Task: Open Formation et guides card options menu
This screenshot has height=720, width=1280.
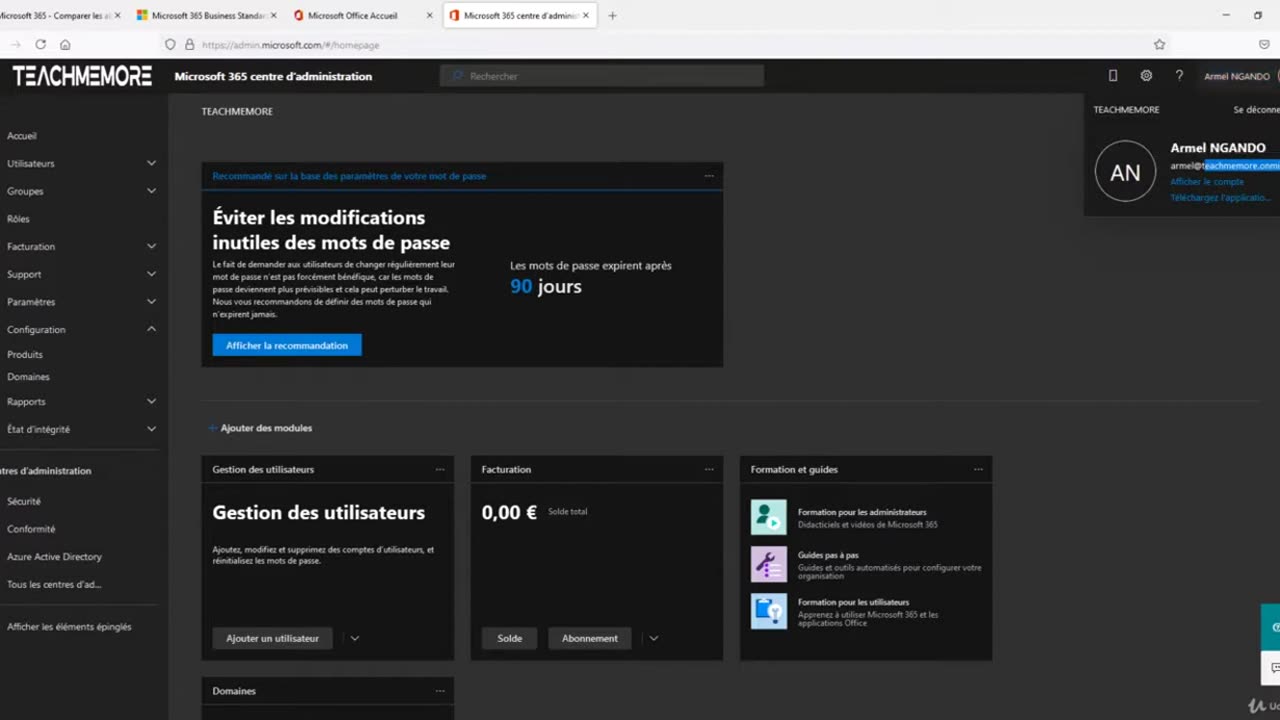Action: pos(978,469)
